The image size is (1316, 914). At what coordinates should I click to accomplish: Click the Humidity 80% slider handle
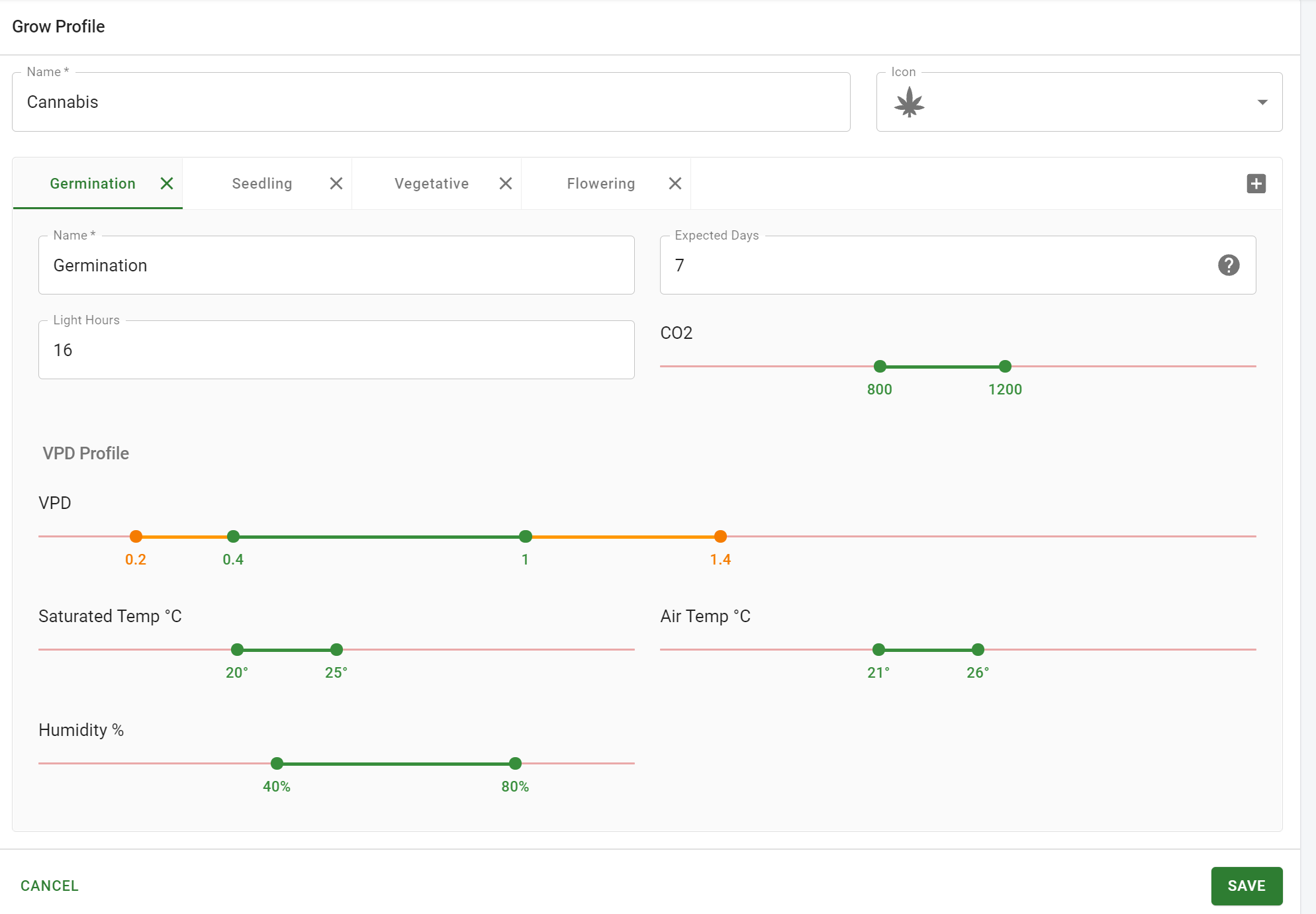[x=515, y=763]
